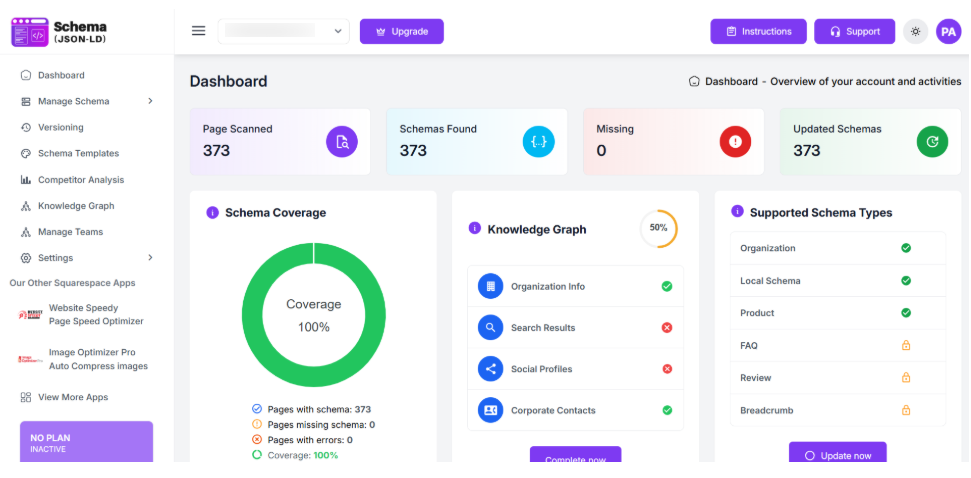
Task: Click the Schema Coverage info icon
Action: [212, 212]
